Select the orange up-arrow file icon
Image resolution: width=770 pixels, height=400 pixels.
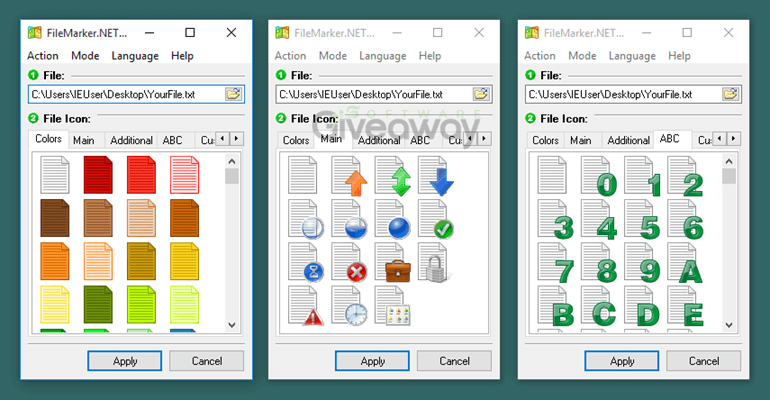(349, 176)
